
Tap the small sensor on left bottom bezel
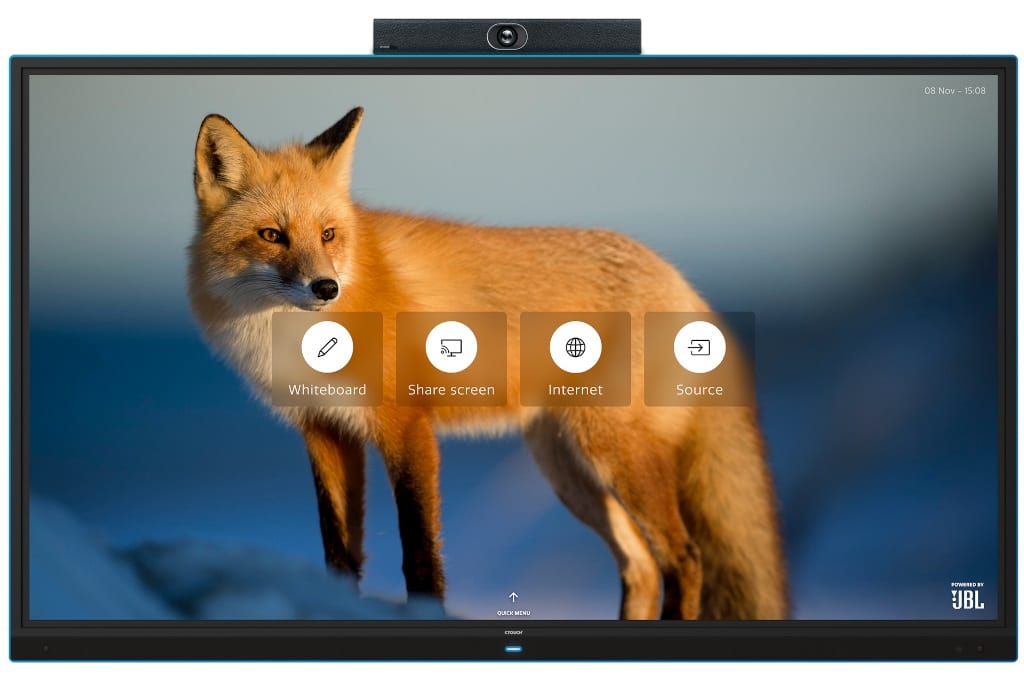point(45,648)
